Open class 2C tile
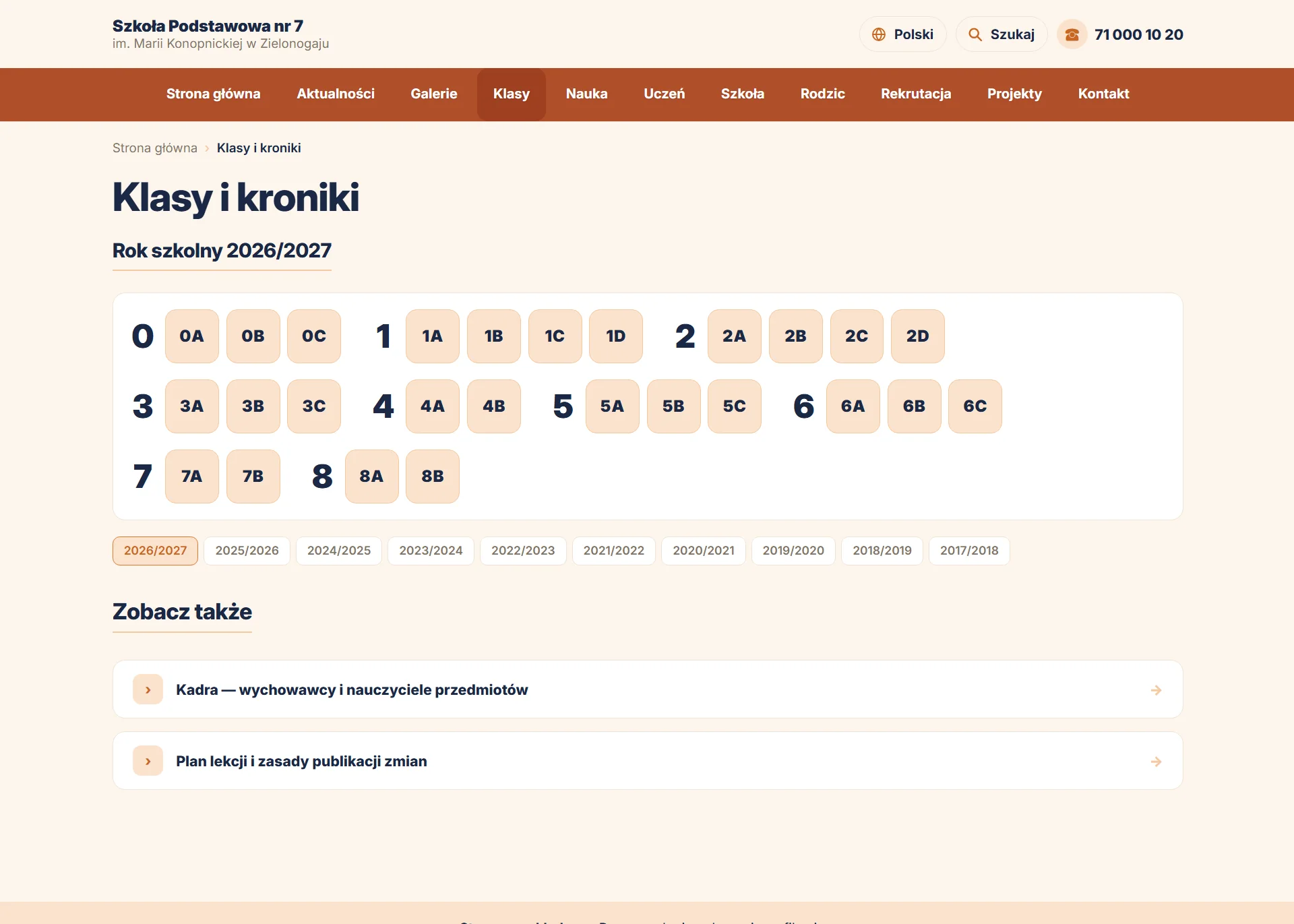The width and height of the screenshot is (1294, 924). coord(857,336)
